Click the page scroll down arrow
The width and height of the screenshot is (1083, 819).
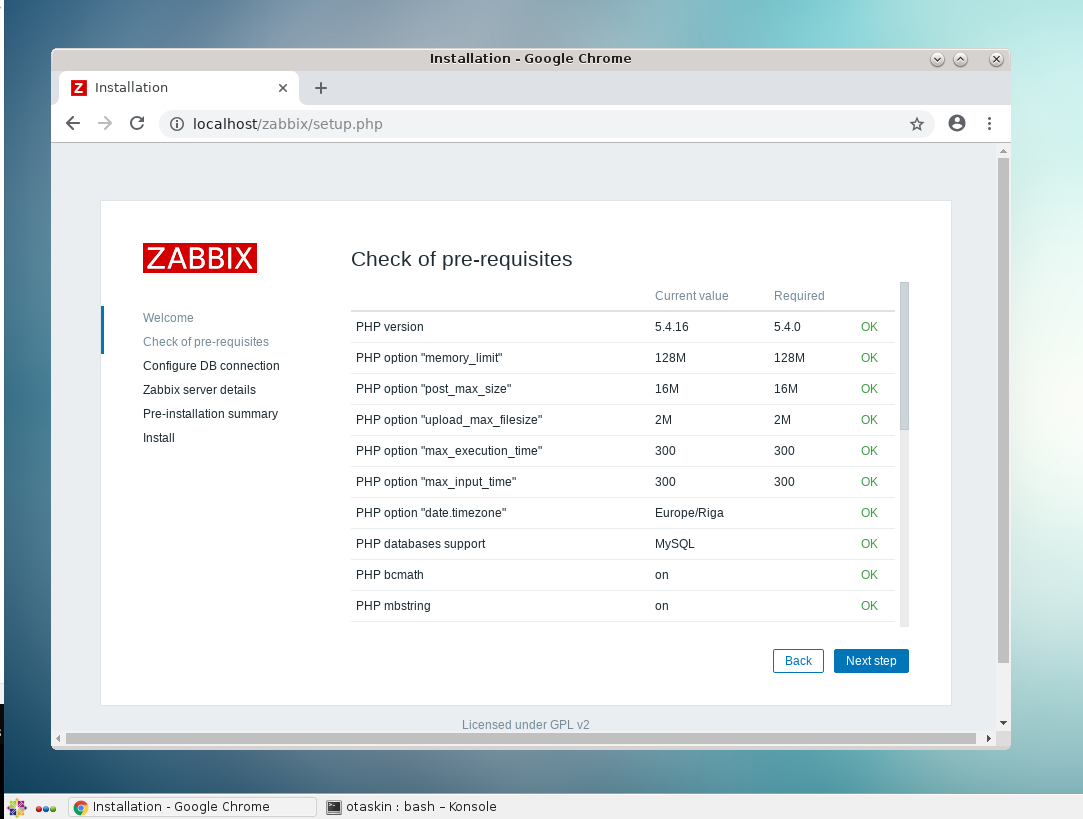click(x=1003, y=723)
